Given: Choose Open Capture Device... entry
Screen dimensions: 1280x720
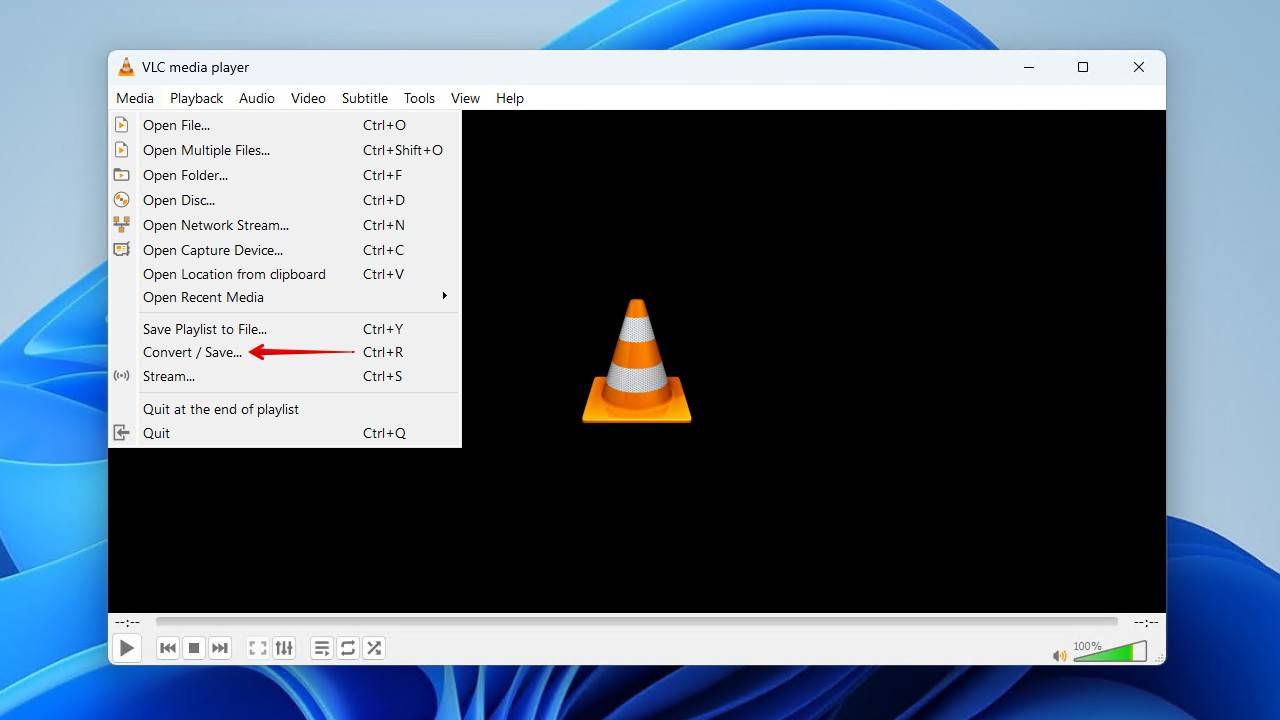Looking at the screenshot, I should [285, 250].
